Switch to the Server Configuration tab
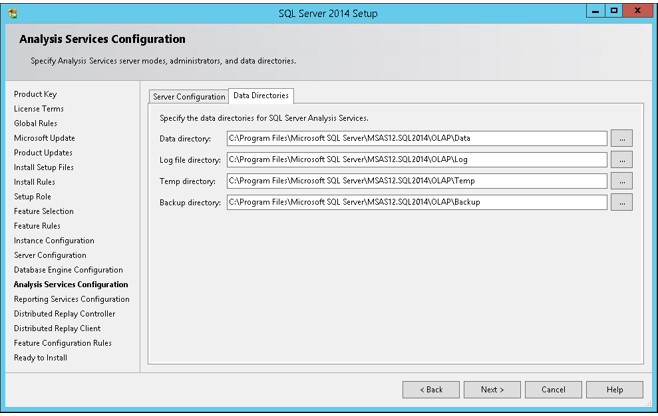Screen dimensions: 658x416 pos(189,97)
